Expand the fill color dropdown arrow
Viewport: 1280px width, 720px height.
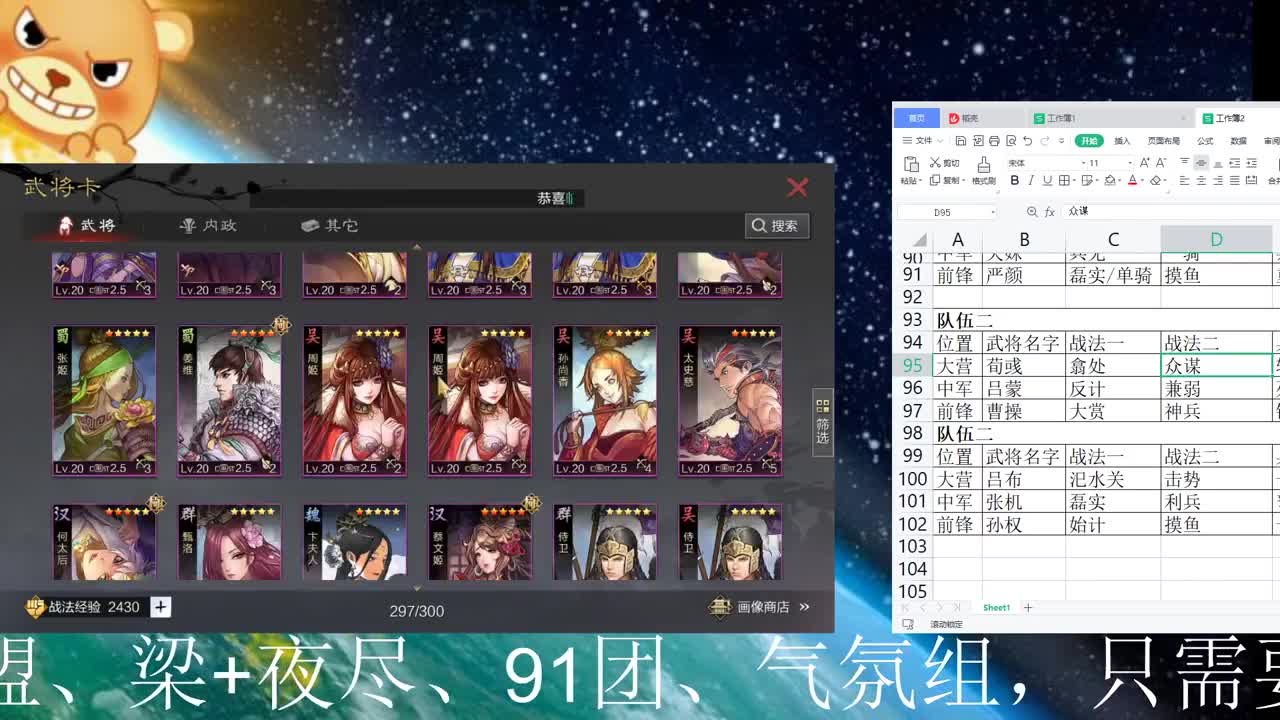(1119, 180)
